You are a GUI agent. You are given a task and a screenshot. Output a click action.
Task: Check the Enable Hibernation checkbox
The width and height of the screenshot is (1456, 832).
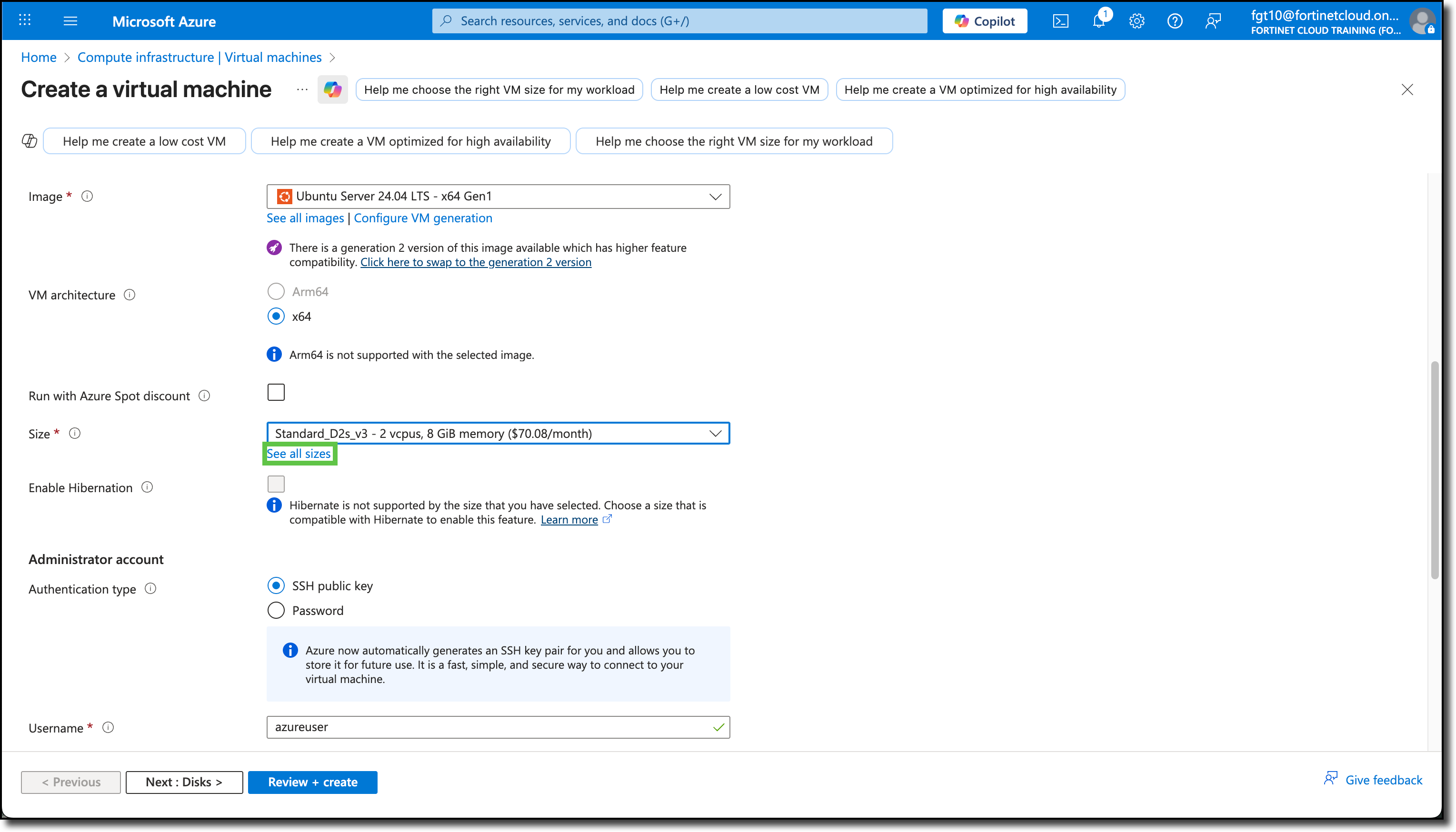(x=276, y=484)
